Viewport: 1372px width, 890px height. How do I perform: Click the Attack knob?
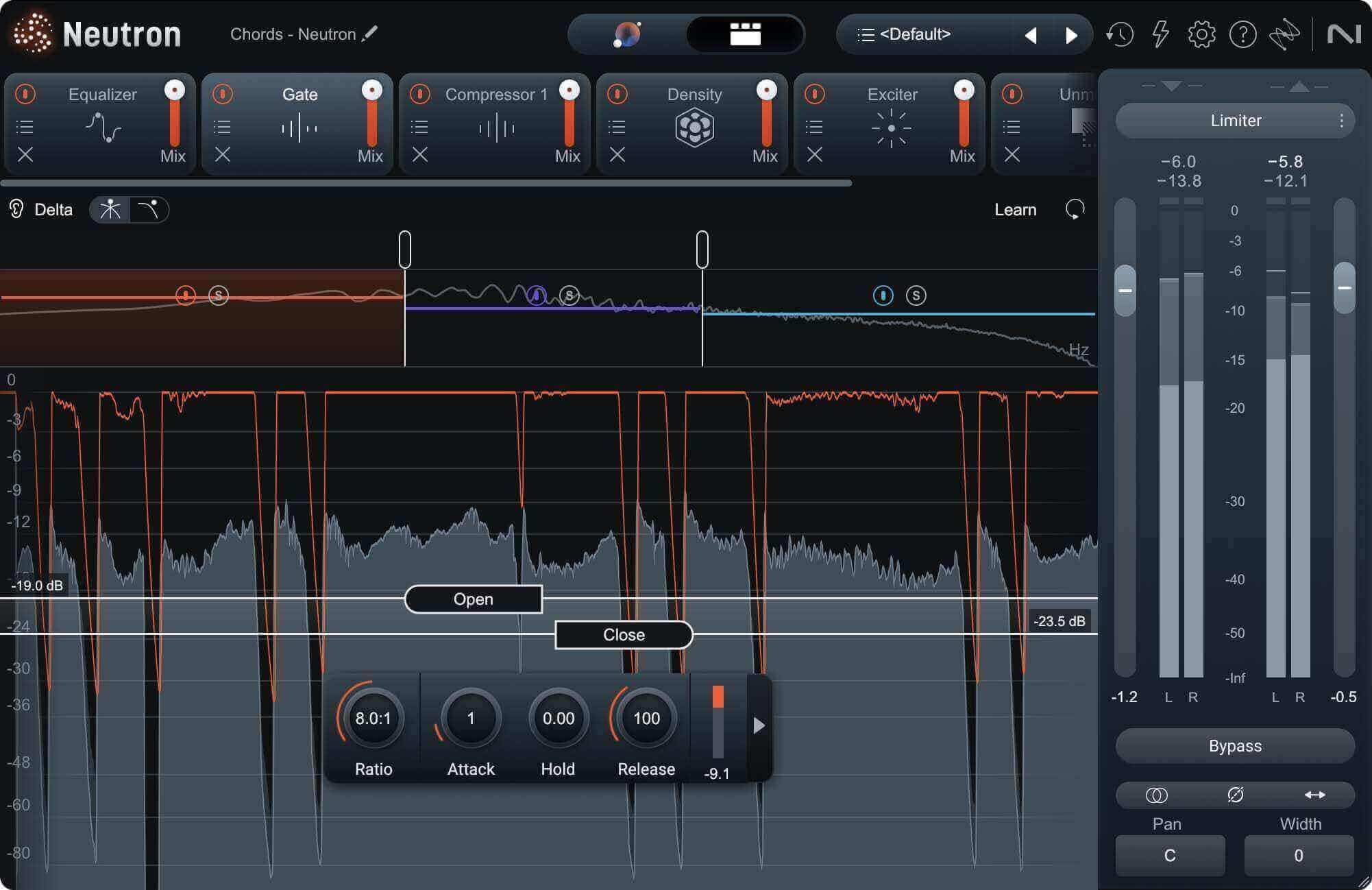471,719
